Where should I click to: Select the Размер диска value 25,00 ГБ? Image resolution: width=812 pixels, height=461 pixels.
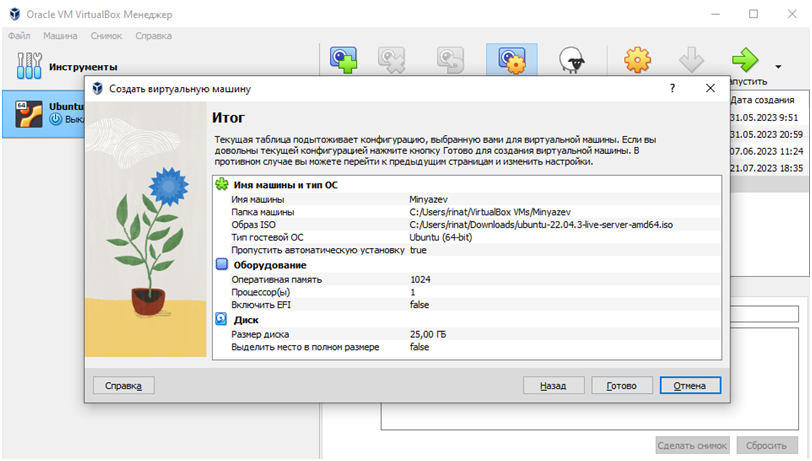click(x=428, y=334)
